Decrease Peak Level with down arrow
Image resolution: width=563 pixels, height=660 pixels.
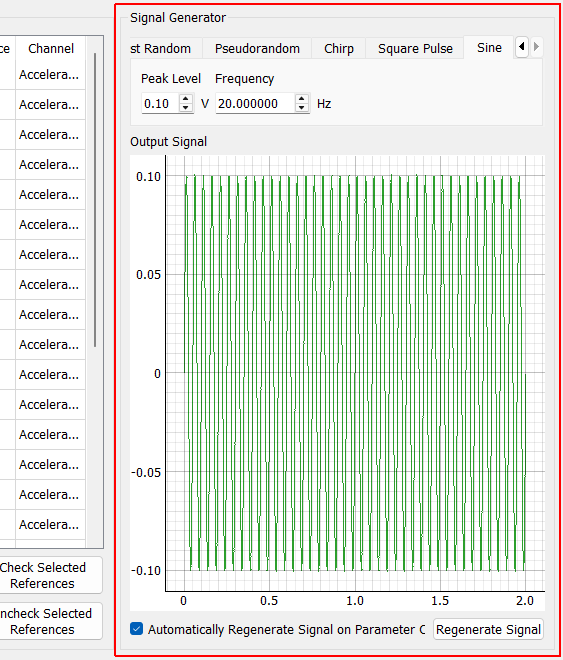point(186,108)
